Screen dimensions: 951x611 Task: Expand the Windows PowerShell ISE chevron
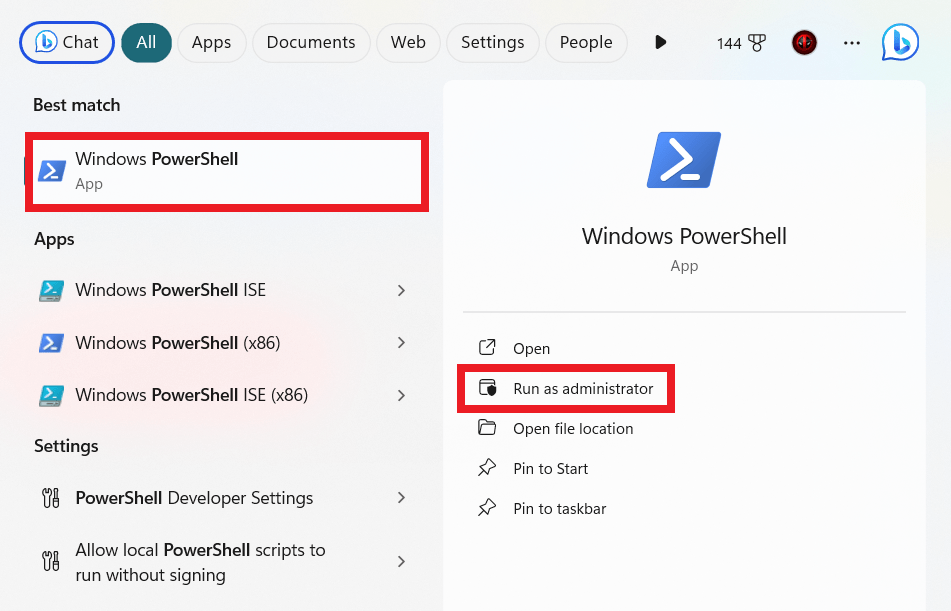pyautogui.click(x=401, y=291)
